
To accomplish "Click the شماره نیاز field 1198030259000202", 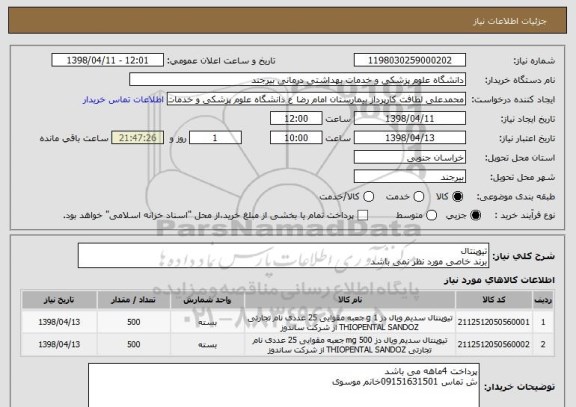I will [410, 60].
